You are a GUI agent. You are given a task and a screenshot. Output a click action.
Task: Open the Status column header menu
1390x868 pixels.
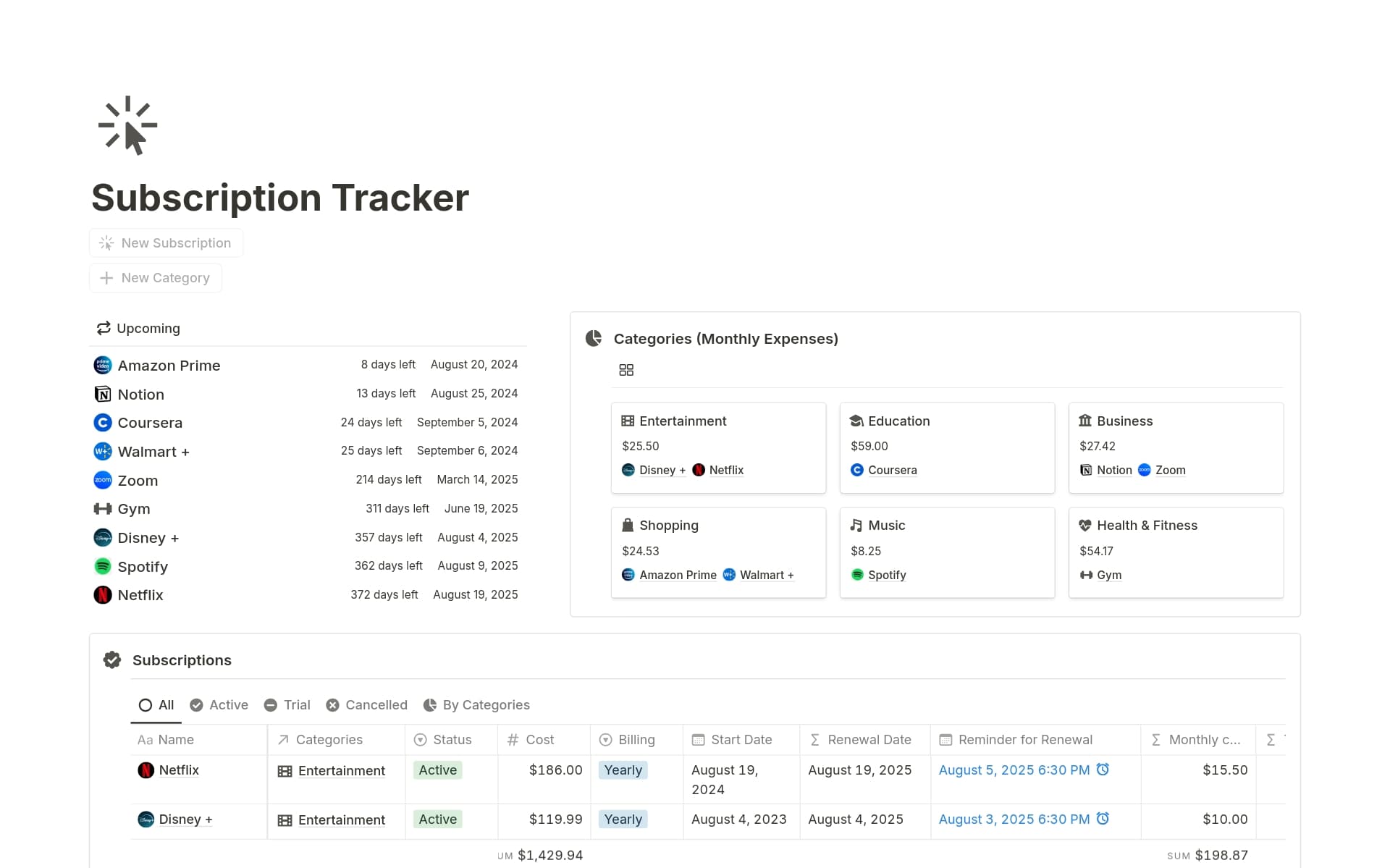coord(452,739)
